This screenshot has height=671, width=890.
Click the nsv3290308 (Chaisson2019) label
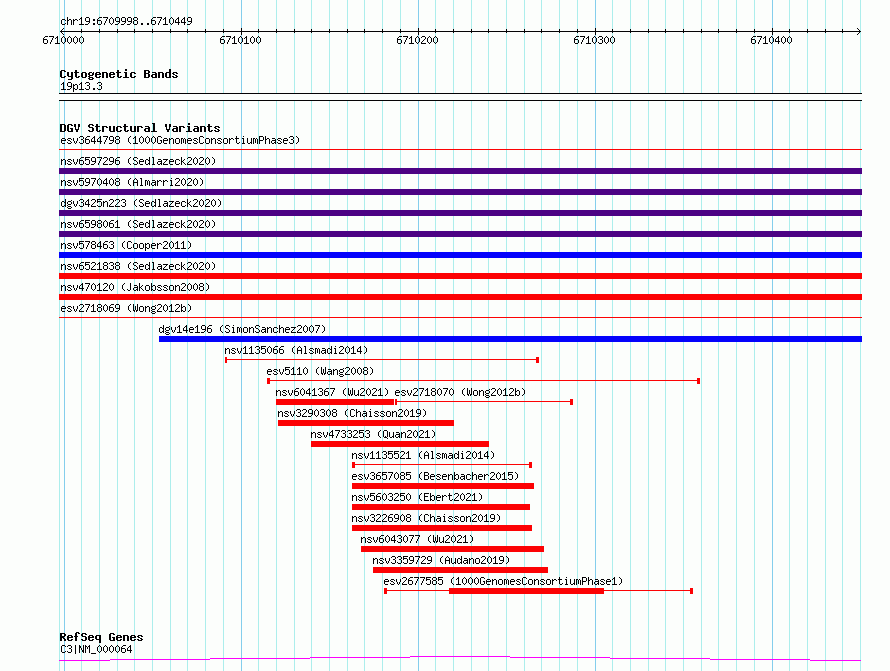[x=352, y=413]
